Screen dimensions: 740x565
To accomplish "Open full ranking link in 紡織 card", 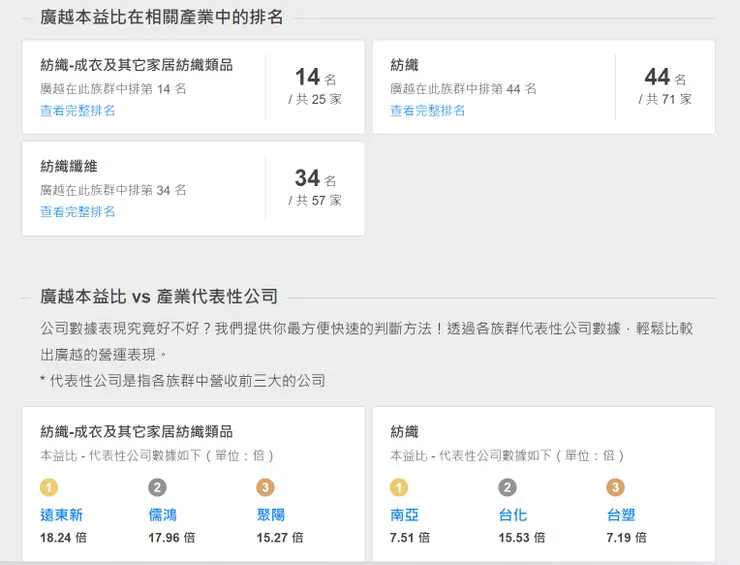I will click(x=428, y=110).
